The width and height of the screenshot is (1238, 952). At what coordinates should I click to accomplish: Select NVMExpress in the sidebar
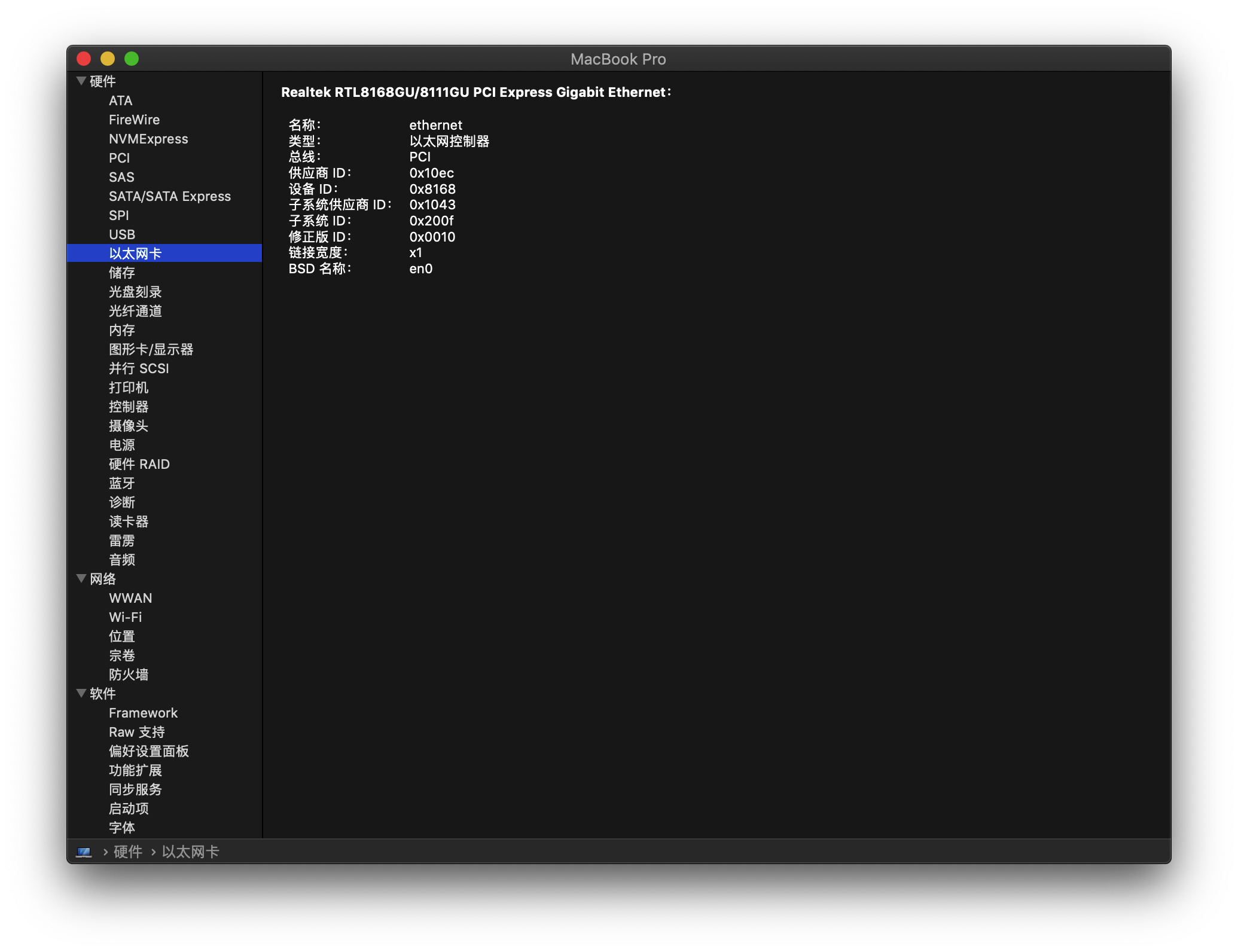[x=148, y=139]
